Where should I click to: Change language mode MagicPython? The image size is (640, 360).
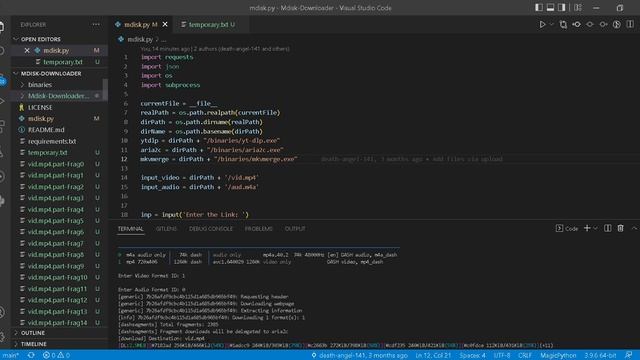click(x=558, y=356)
